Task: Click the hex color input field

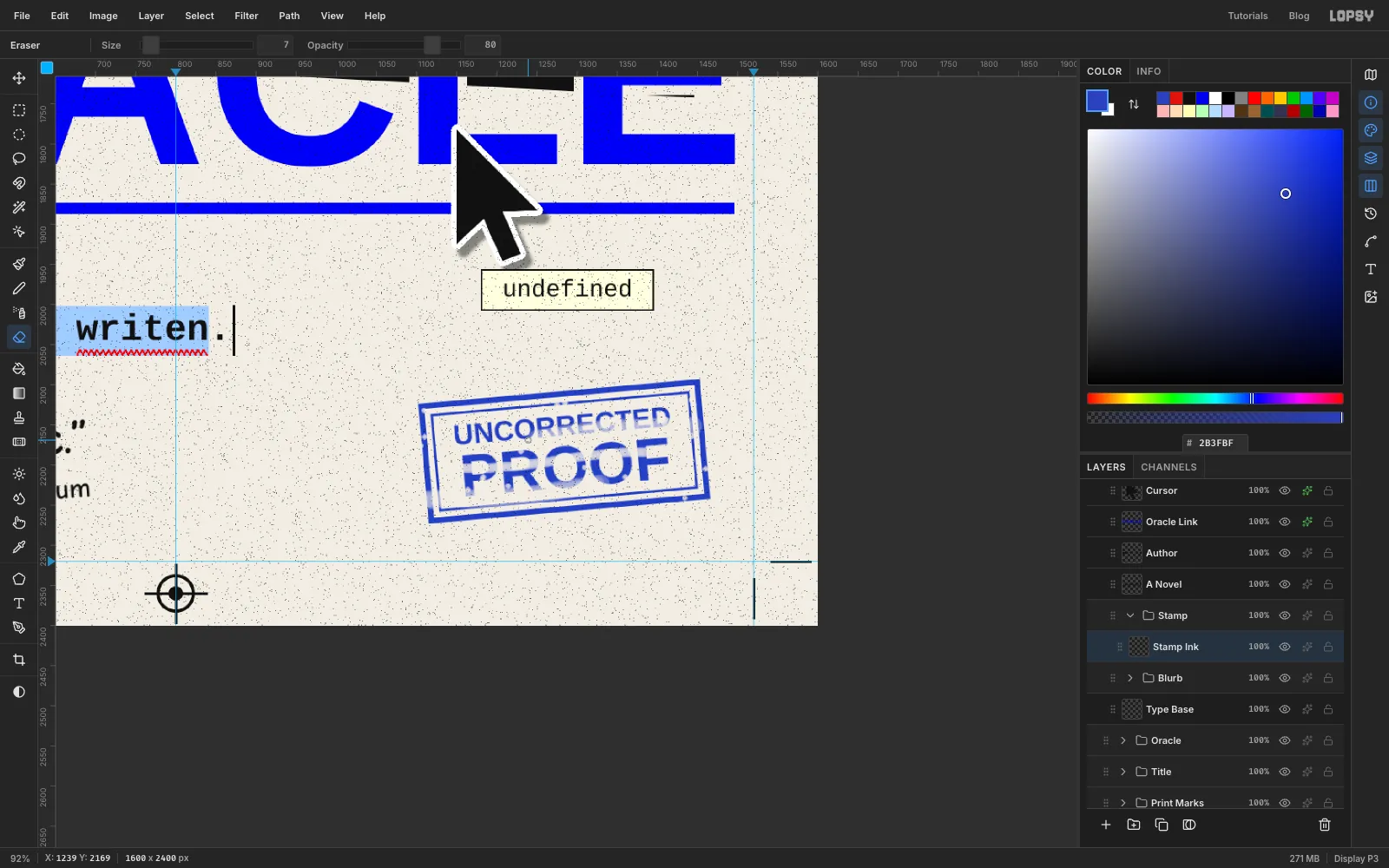Action: click(x=1215, y=443)
